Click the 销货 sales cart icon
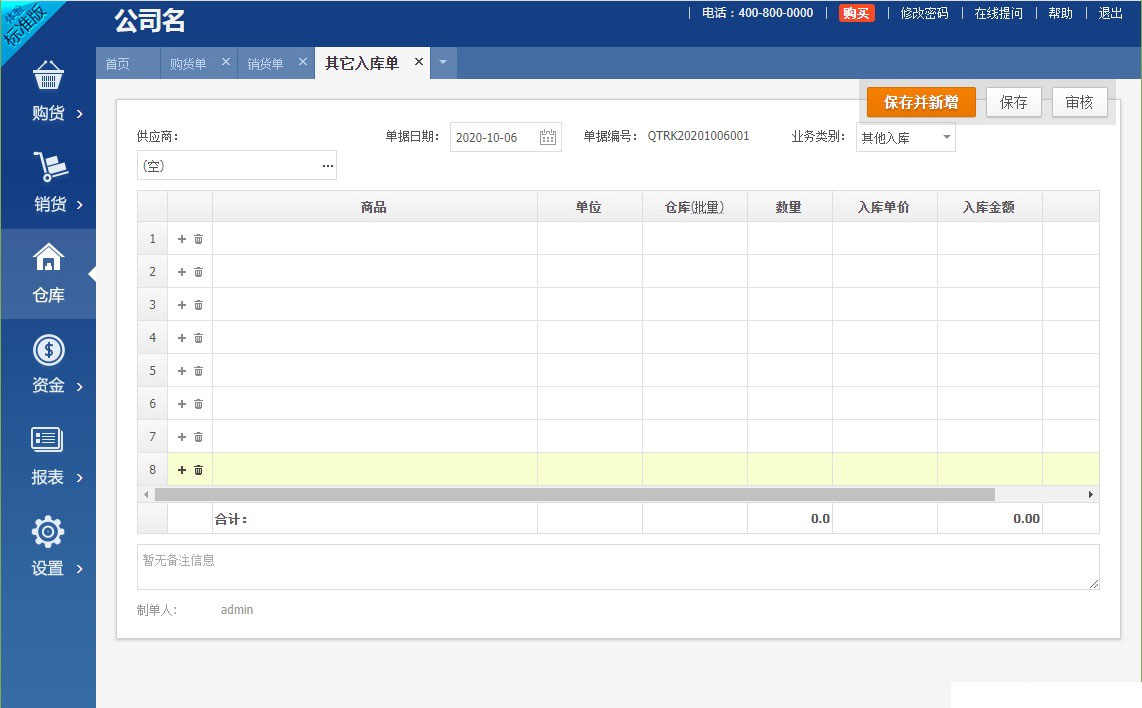 point(48,167)
